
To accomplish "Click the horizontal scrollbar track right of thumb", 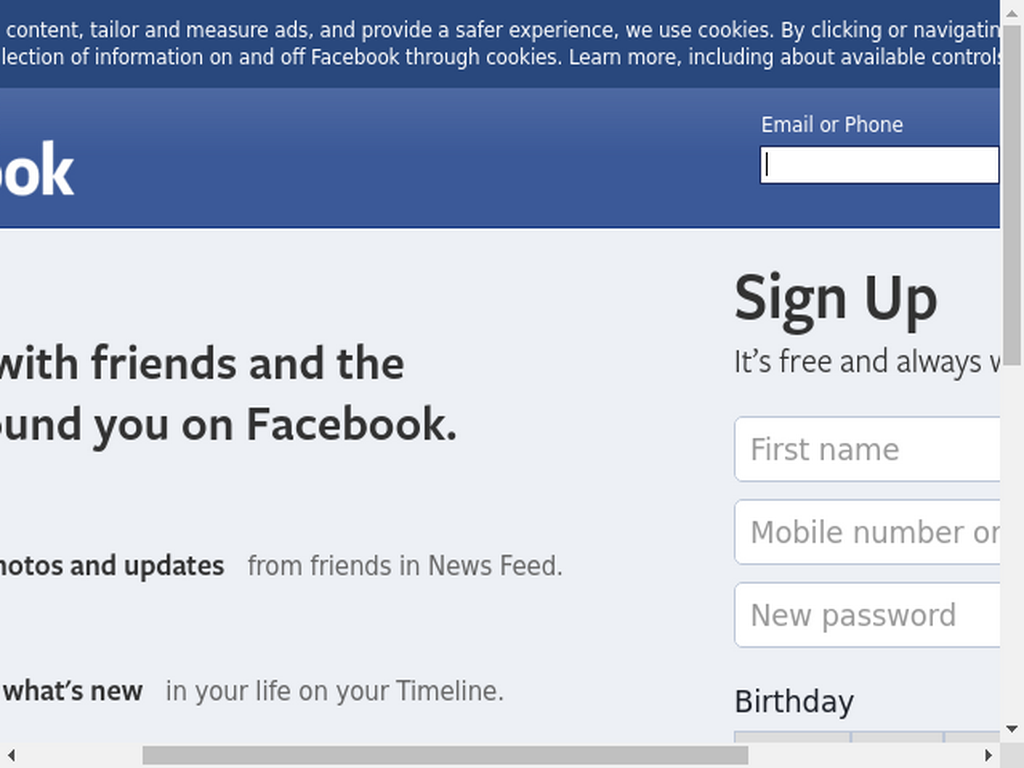I will (x=862, y=755).
